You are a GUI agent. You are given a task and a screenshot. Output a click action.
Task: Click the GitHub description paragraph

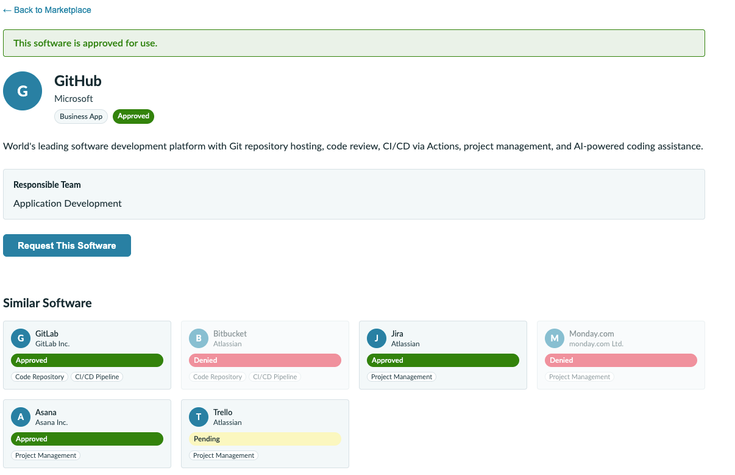point(353,146)
